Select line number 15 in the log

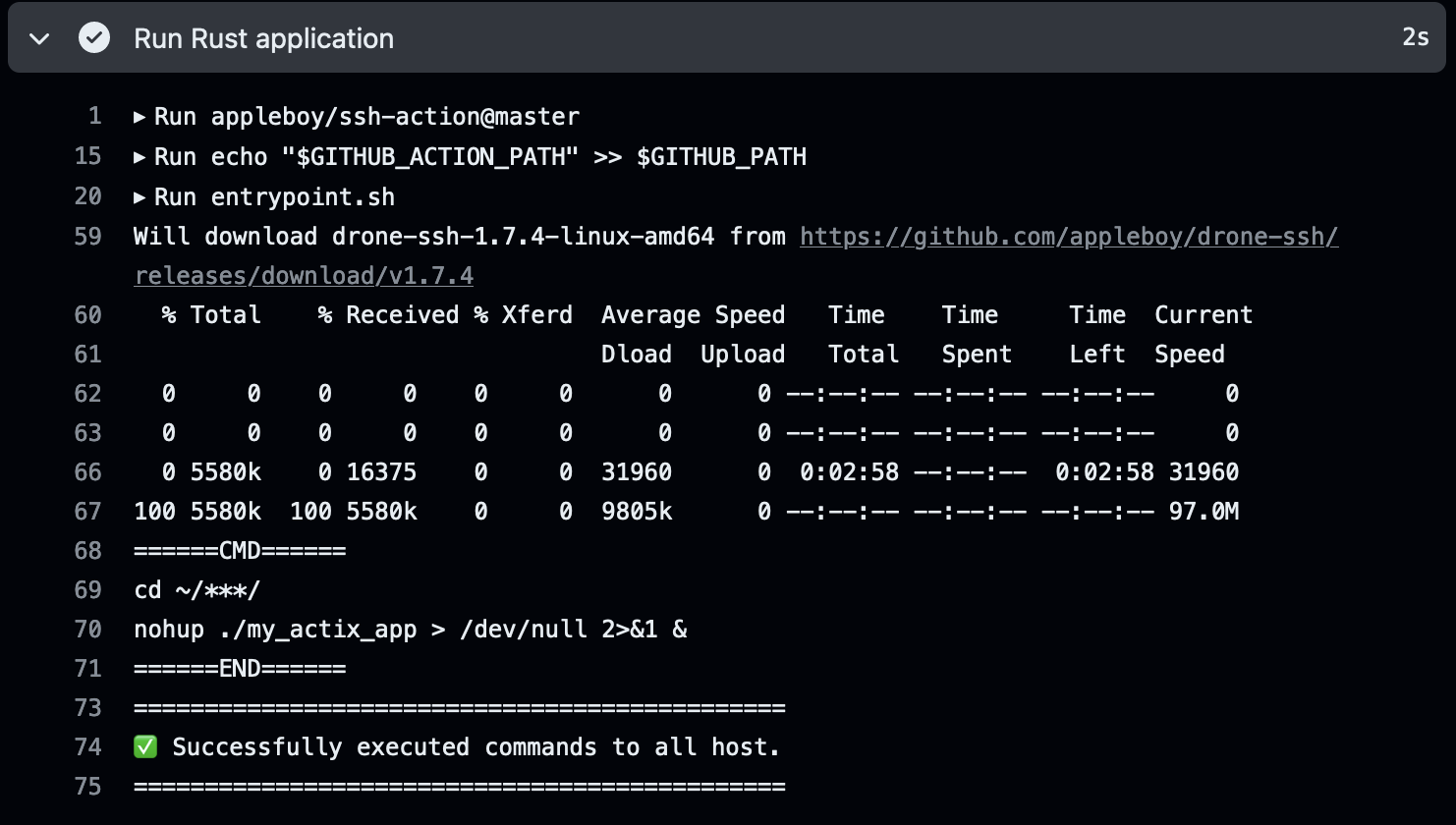click(88, 157)
